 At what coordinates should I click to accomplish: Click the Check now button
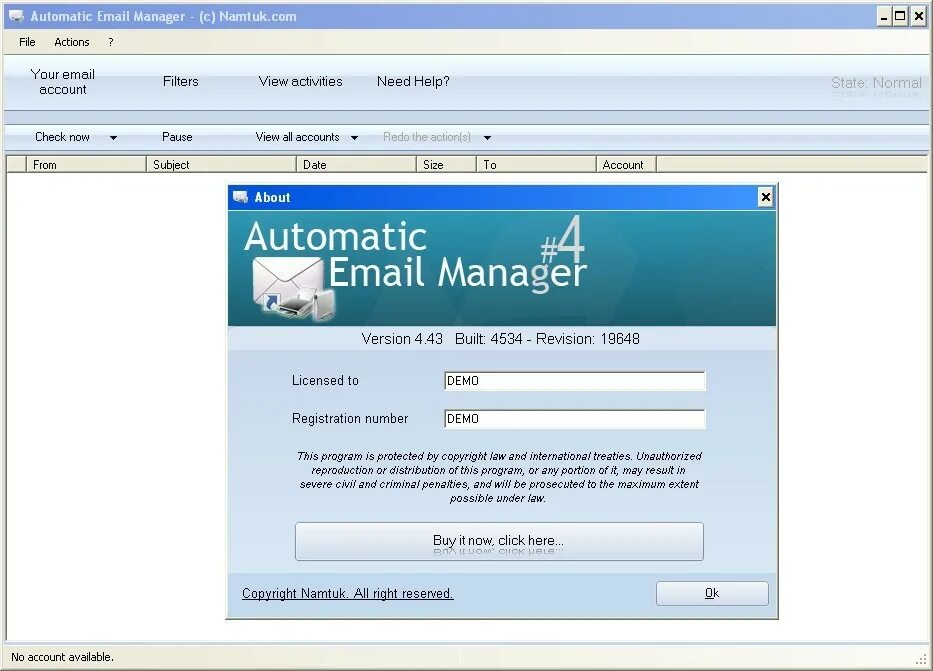coord(62,137)
